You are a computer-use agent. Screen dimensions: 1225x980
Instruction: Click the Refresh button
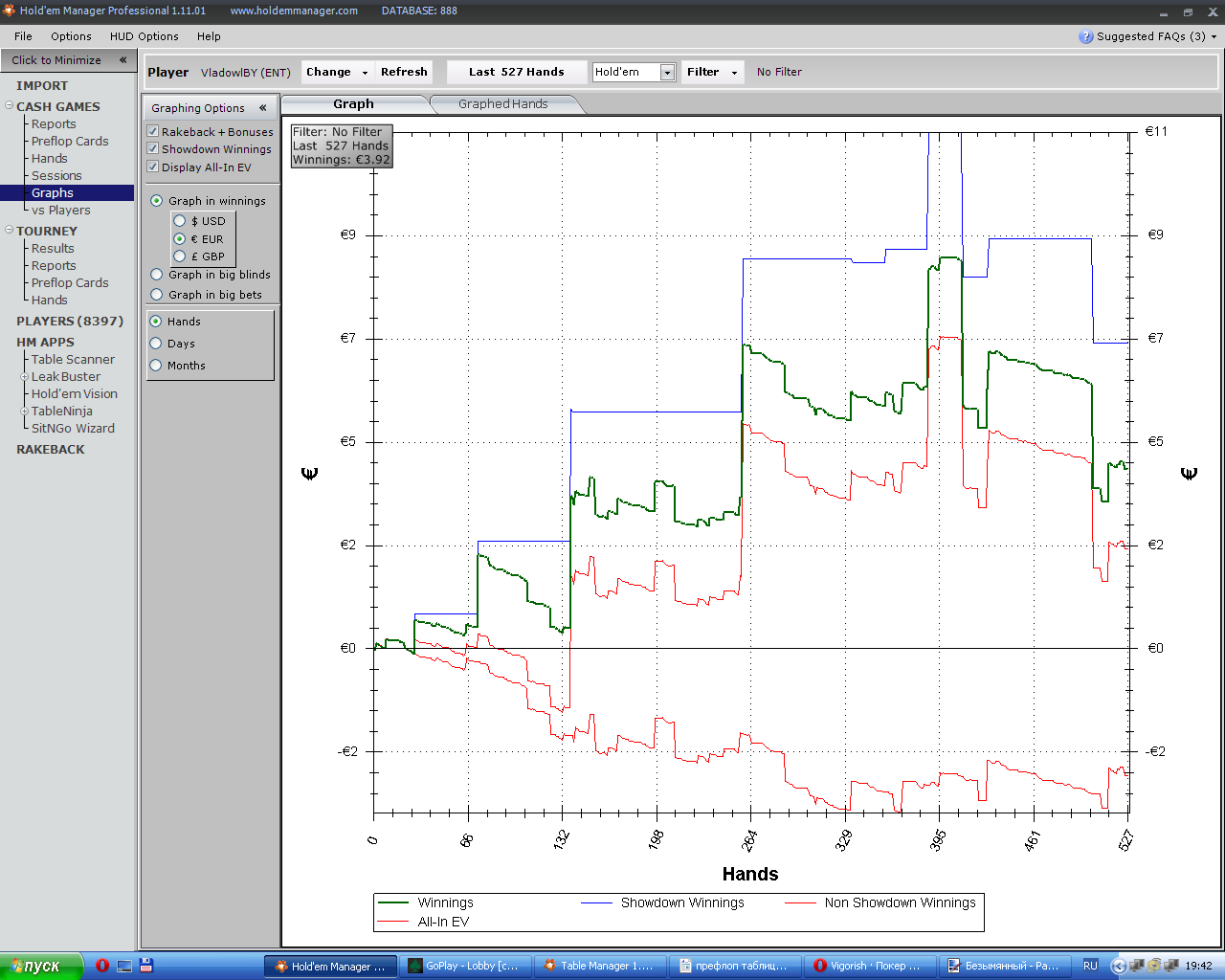click(x=404, y=72)
